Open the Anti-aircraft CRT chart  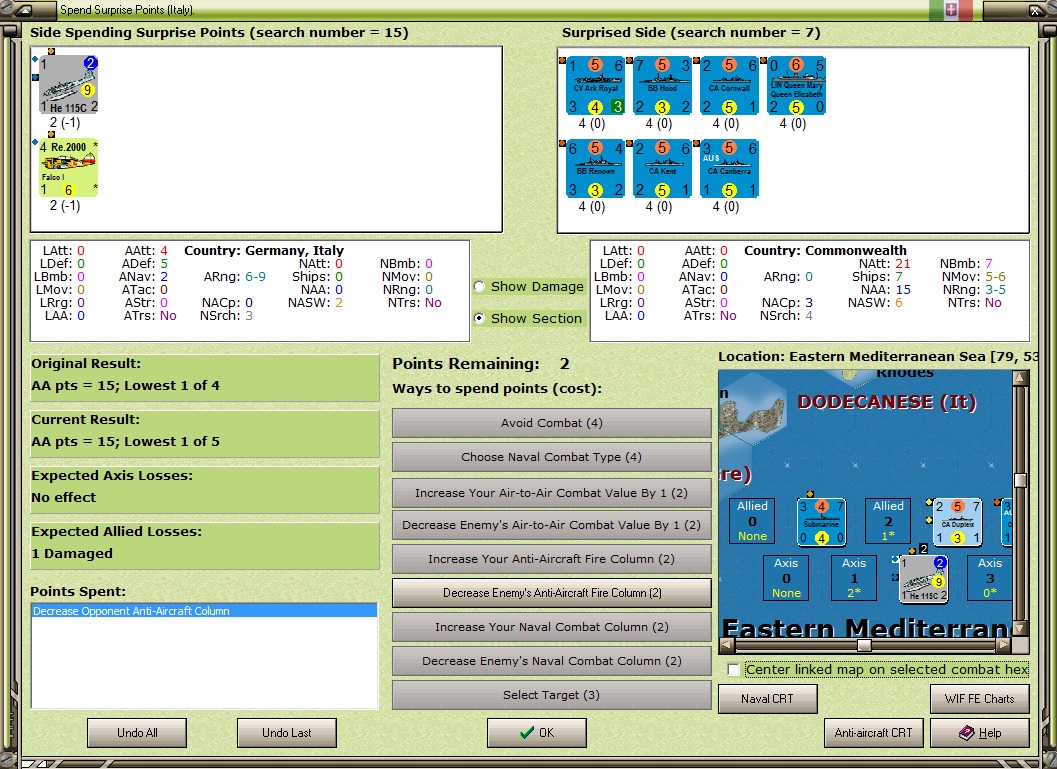point(874,733)
